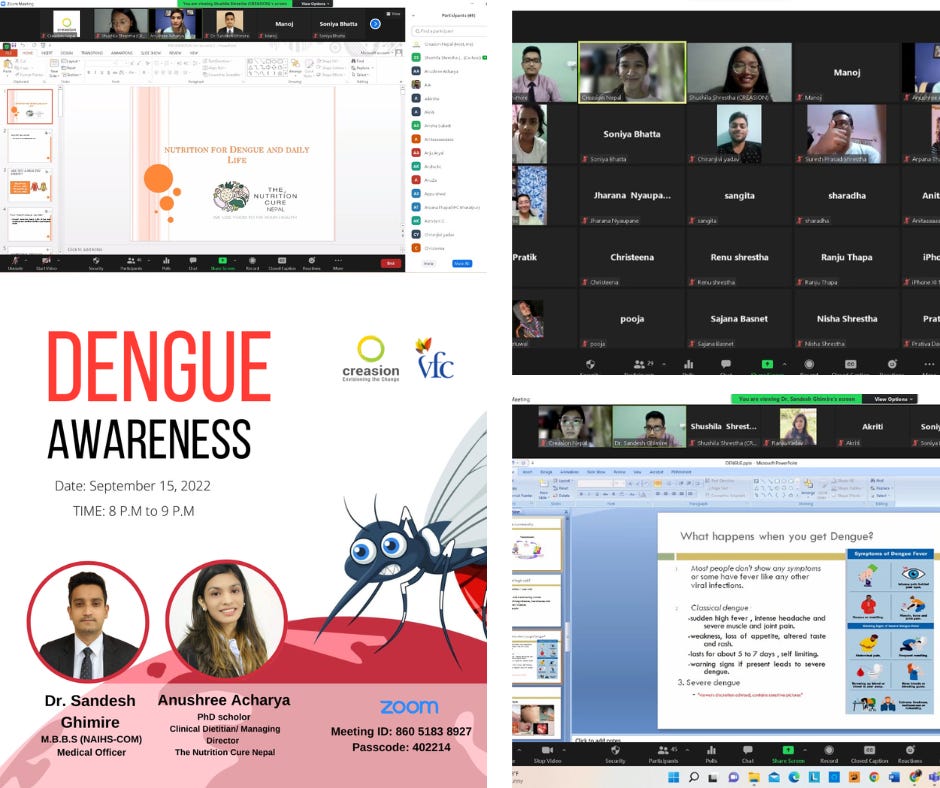Click the View button above the Nutrition slide
The height and width of the screenshot is (788, 940).
pyautogui.click(x=394, y=13)
